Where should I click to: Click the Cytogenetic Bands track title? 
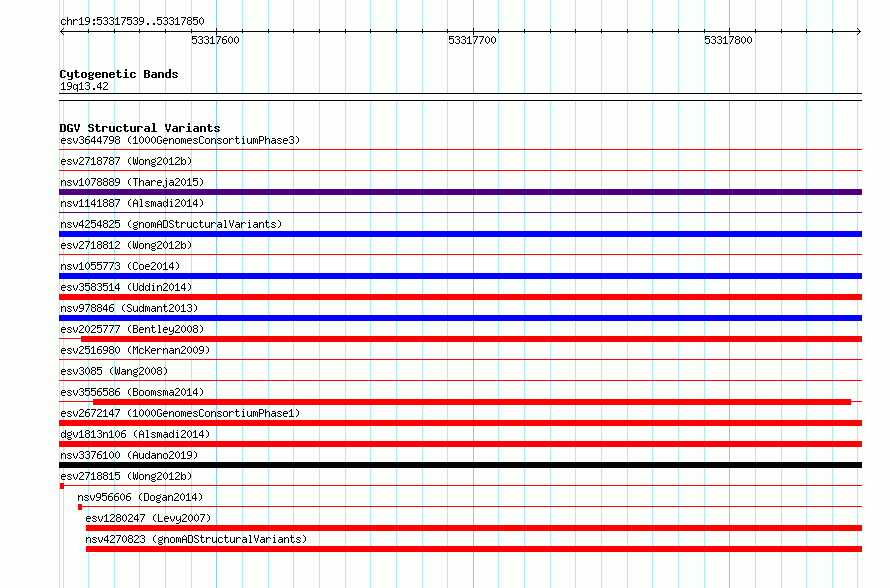119,74
